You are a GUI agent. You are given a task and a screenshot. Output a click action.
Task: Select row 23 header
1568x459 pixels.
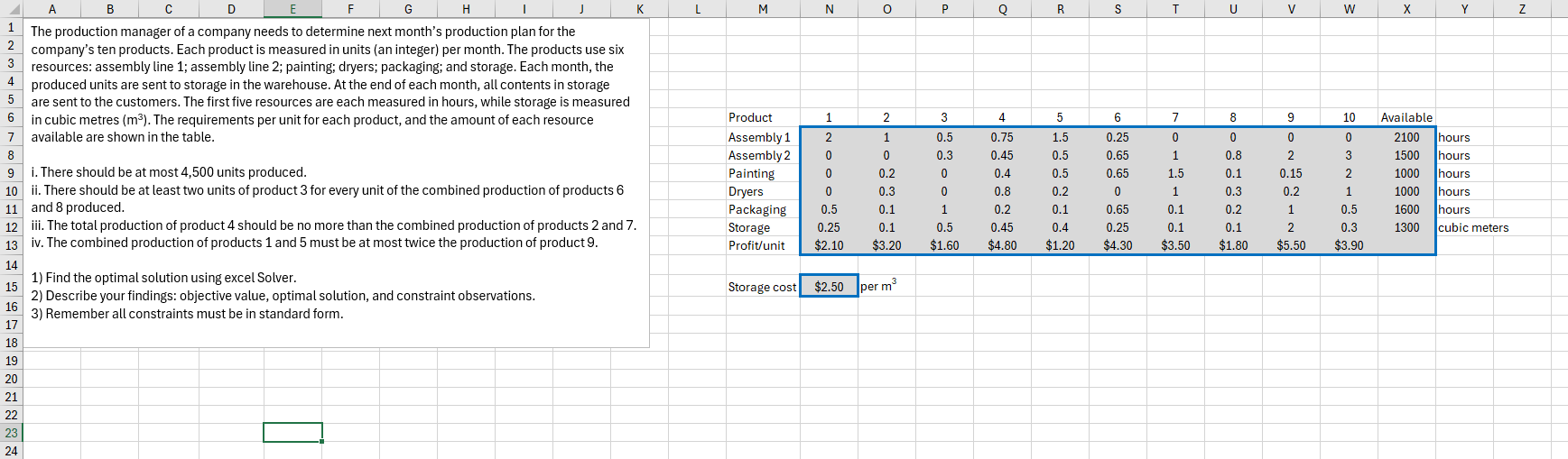[11, 433]
